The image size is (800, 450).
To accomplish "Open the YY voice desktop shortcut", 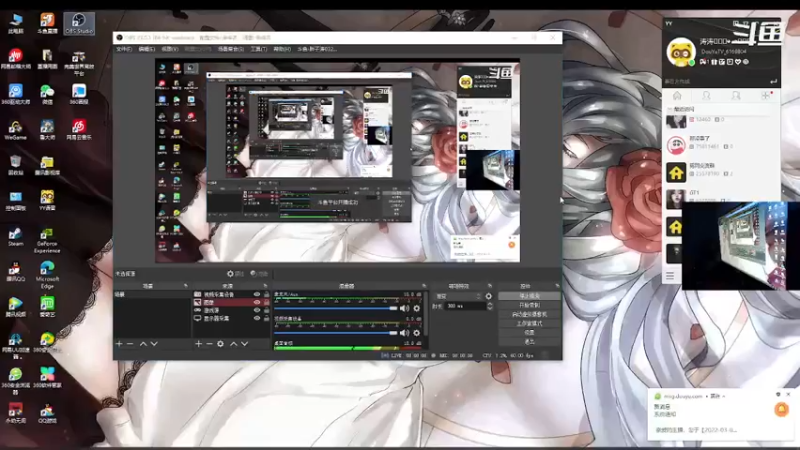I will pyautogui.click(x=47, y=201).
